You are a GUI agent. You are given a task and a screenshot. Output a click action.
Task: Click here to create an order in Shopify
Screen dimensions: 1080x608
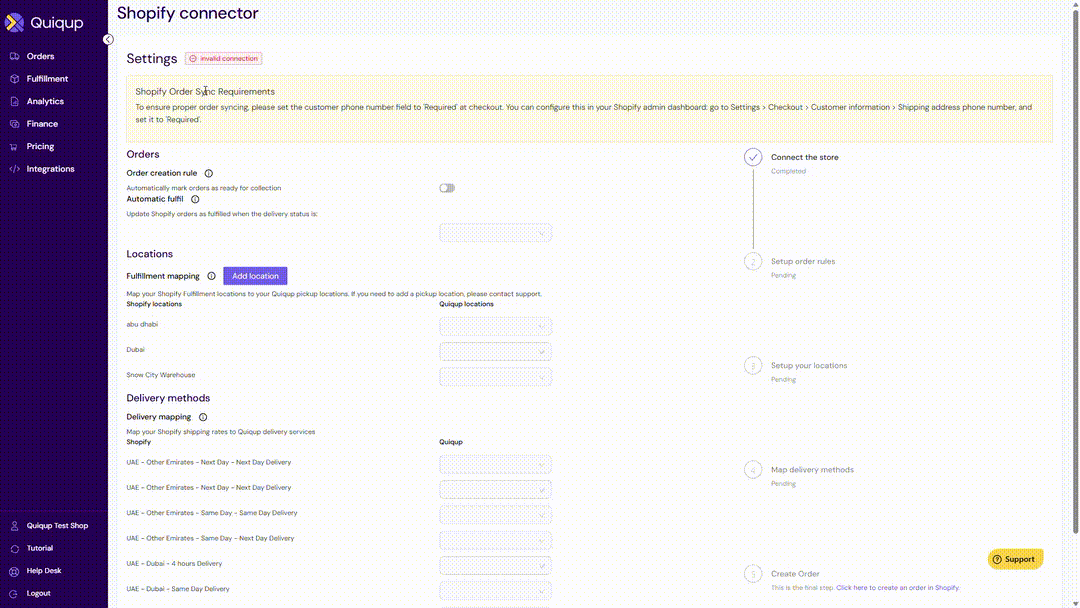pos(897,588)
